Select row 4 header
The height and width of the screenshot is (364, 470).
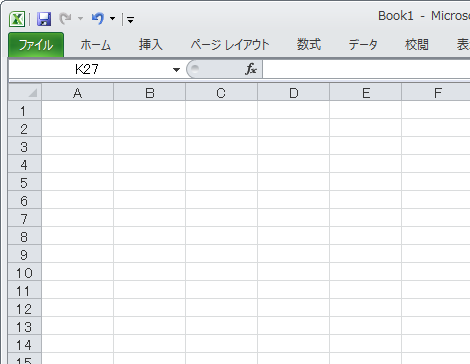[25, 164]
